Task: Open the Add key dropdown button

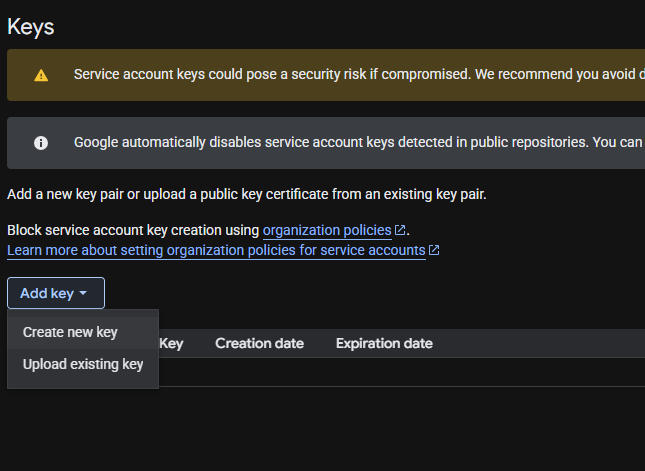Action: tap(56, 293)
